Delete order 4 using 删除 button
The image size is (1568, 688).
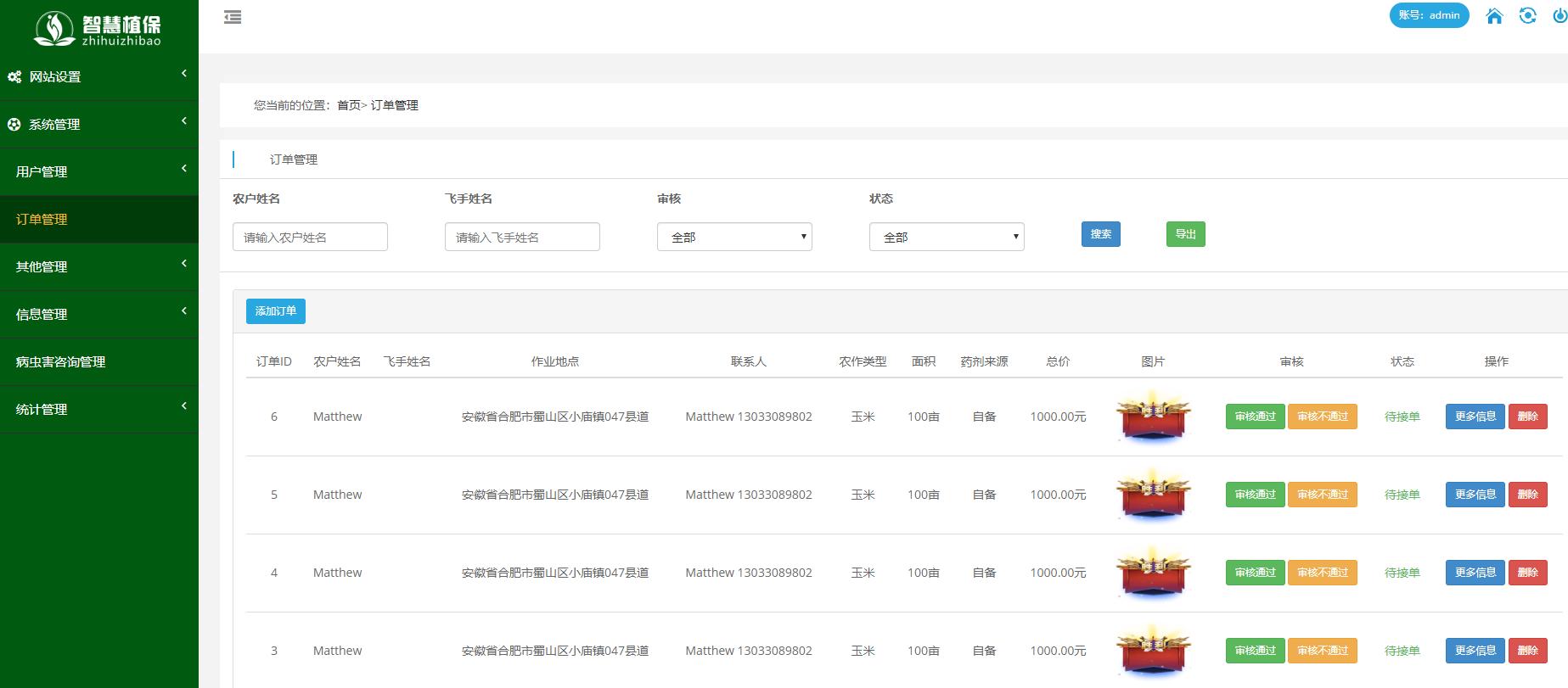coord(1527,573)
